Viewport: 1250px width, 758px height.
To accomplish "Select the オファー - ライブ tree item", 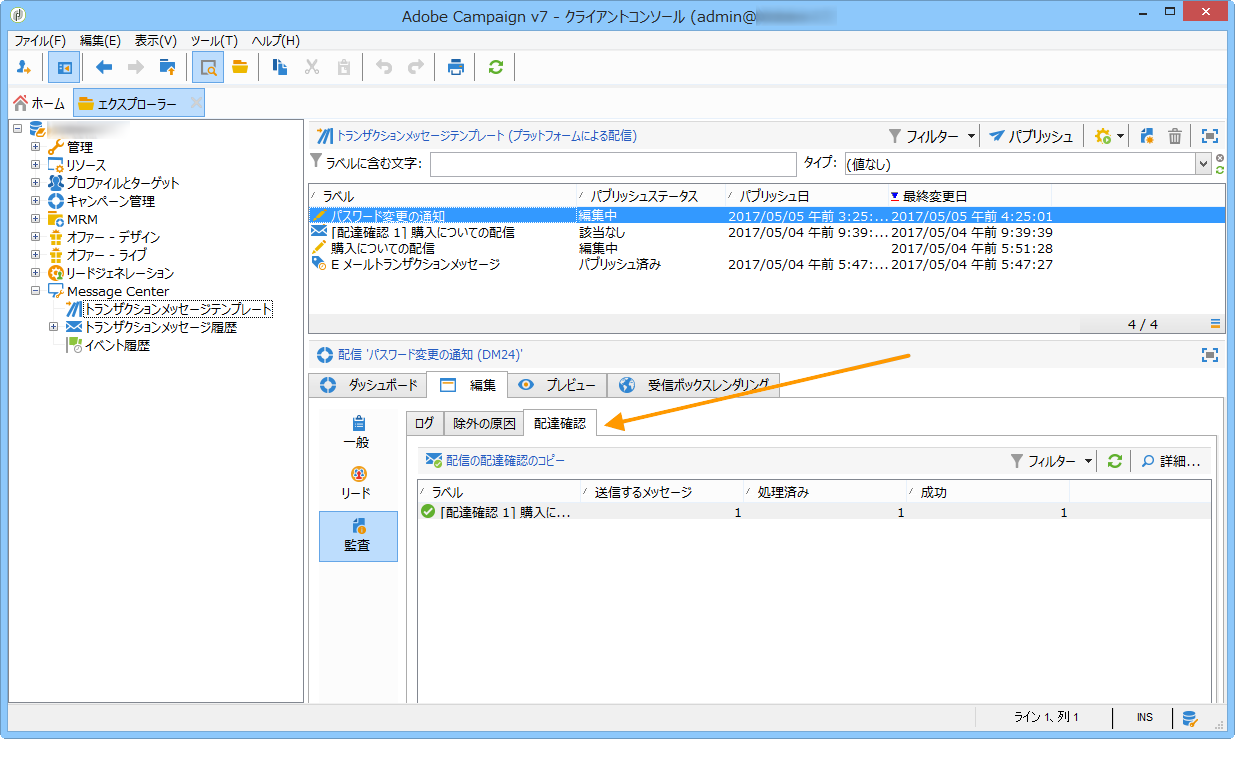I will point(106,255).
